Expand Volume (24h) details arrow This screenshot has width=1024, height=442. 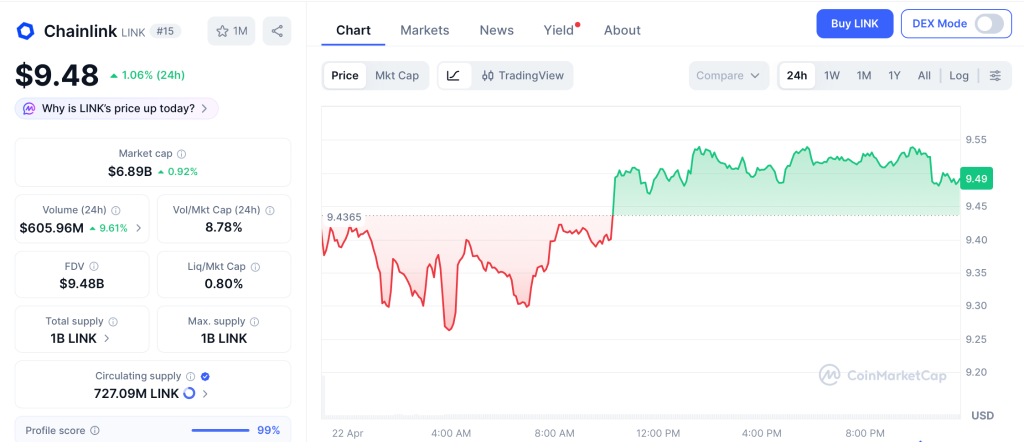[138, 228]
